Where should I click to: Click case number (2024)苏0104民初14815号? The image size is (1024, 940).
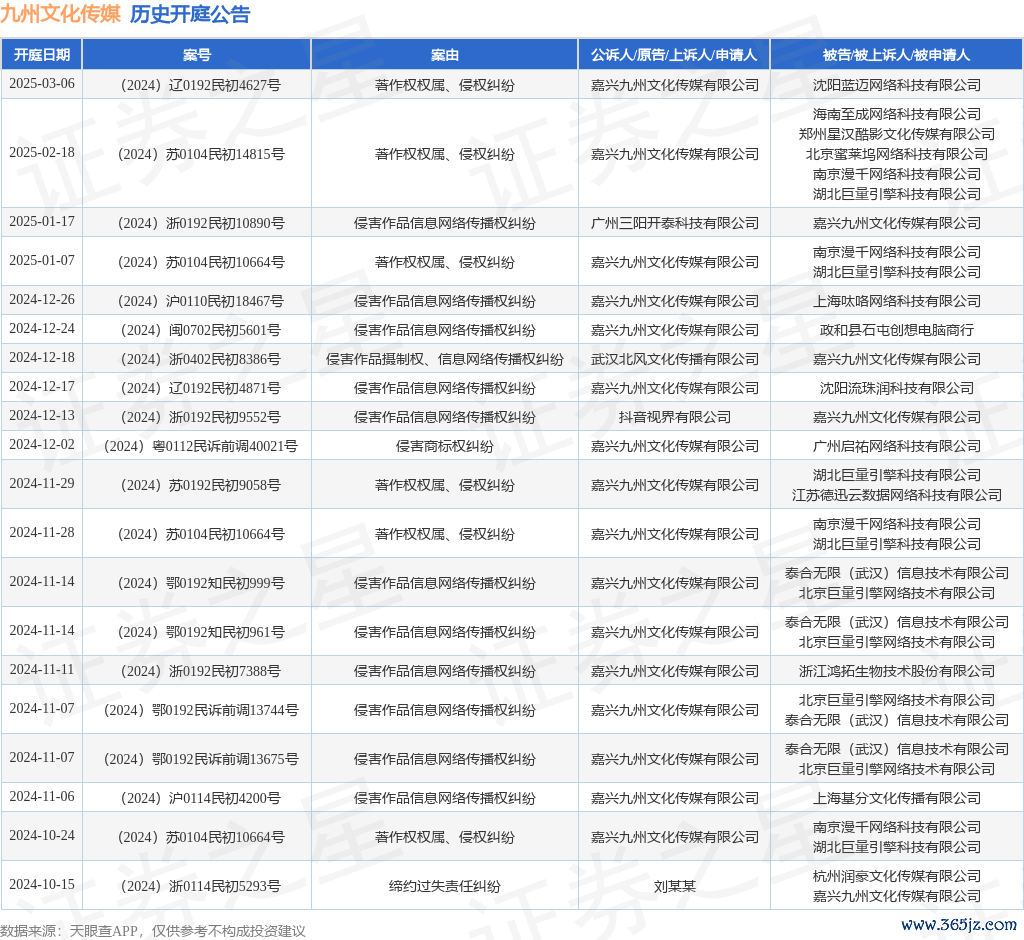coord(200,154)
